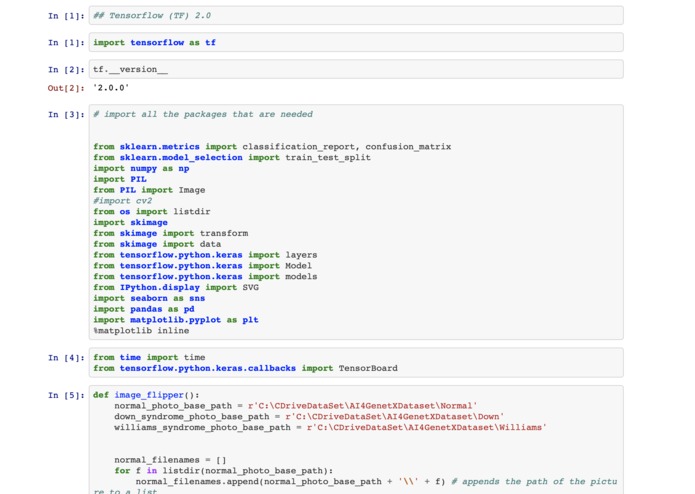Image resolution: width=695 pixels, height=494 pixels.
Task: Click the 'import pandas as pd' line
Action: tap(144, 309)
